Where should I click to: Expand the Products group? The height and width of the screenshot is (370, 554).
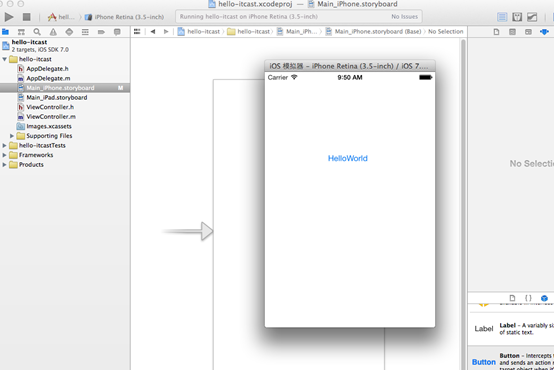pos(4,164)
